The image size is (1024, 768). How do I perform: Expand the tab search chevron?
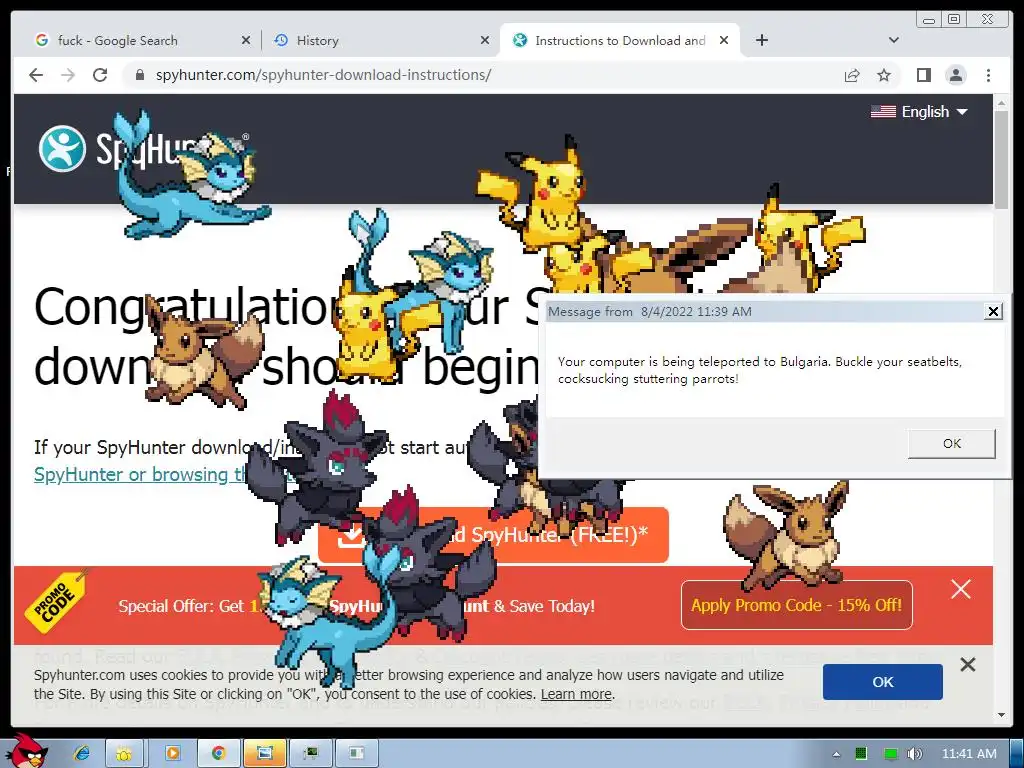click(894, 40)
